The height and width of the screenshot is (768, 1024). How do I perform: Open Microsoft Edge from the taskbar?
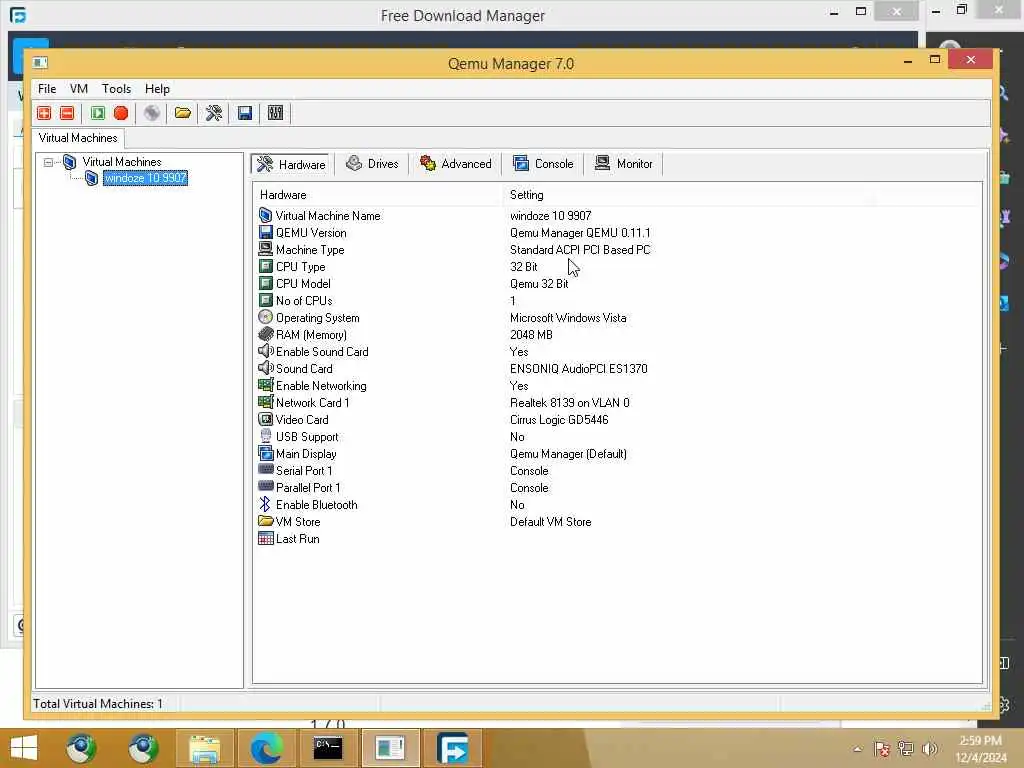(266, 748)
